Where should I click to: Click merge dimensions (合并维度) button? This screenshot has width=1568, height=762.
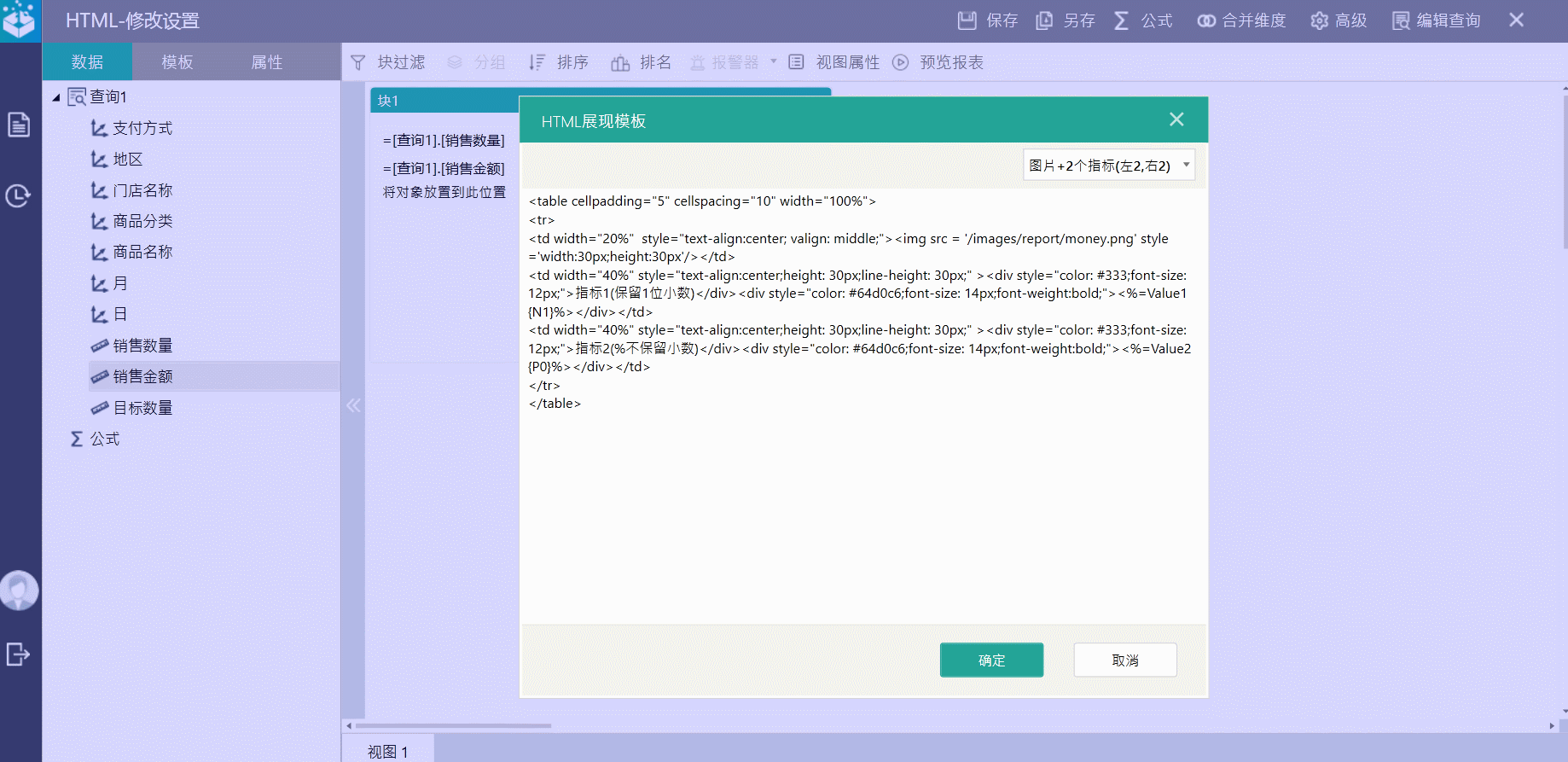(1241, 20)
